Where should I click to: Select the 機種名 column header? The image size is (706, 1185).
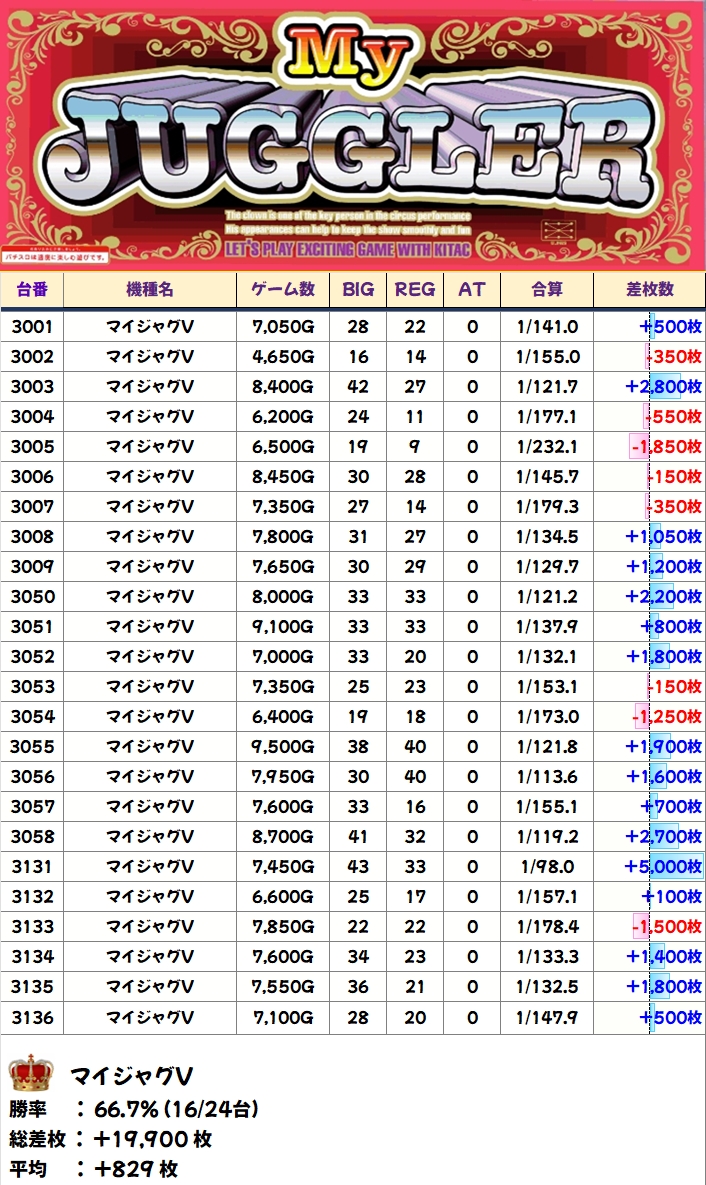point(150,289)
